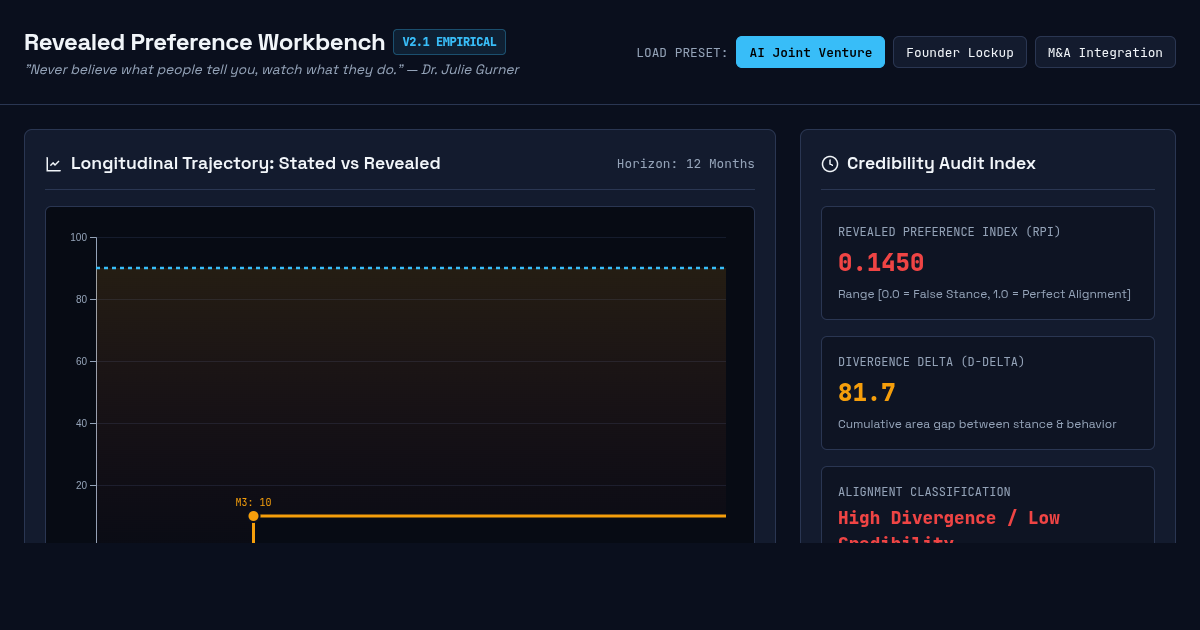Click the cumulative area gap description

tap(977, 424)
